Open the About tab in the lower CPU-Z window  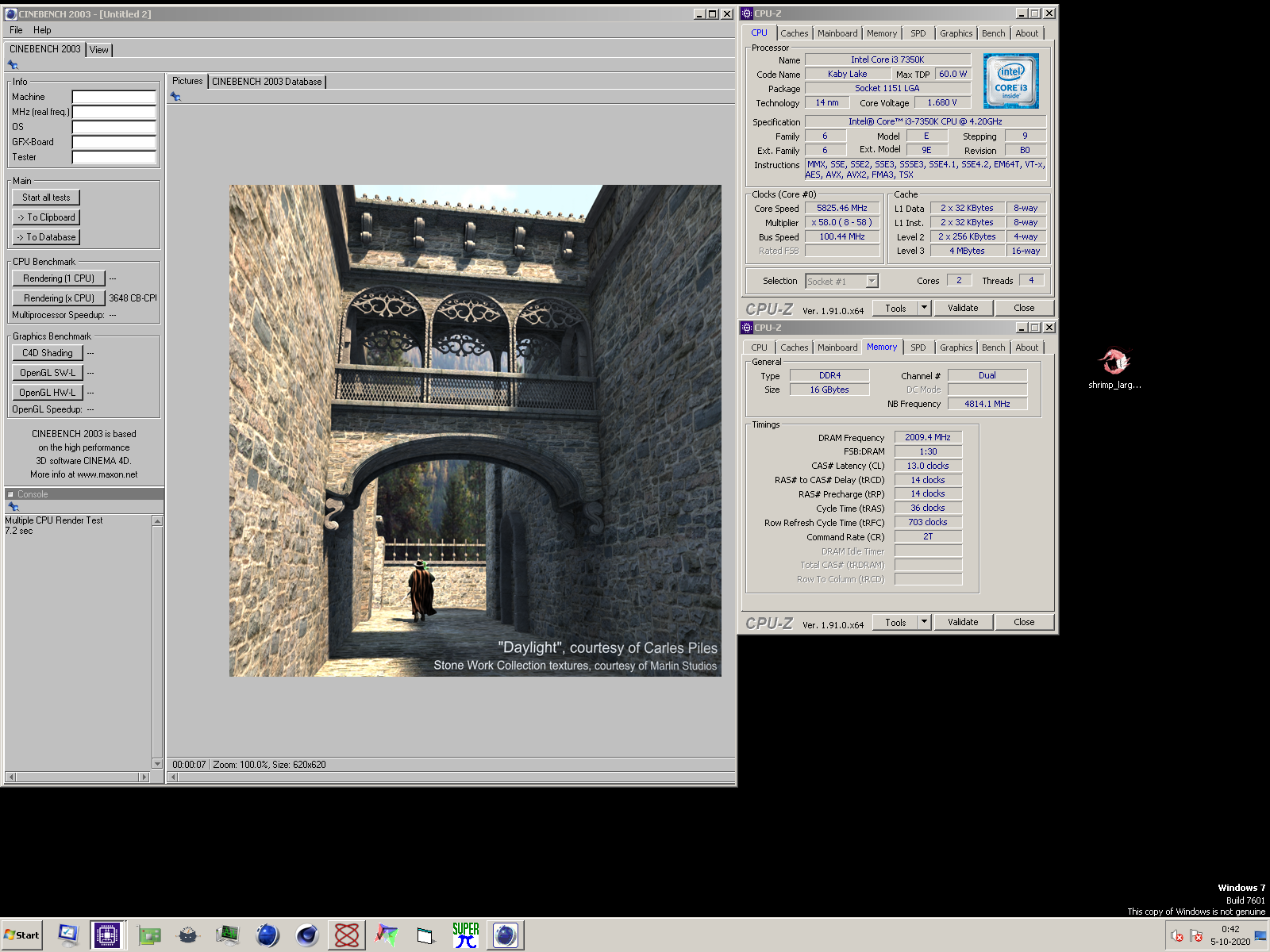pos(1026,347)
